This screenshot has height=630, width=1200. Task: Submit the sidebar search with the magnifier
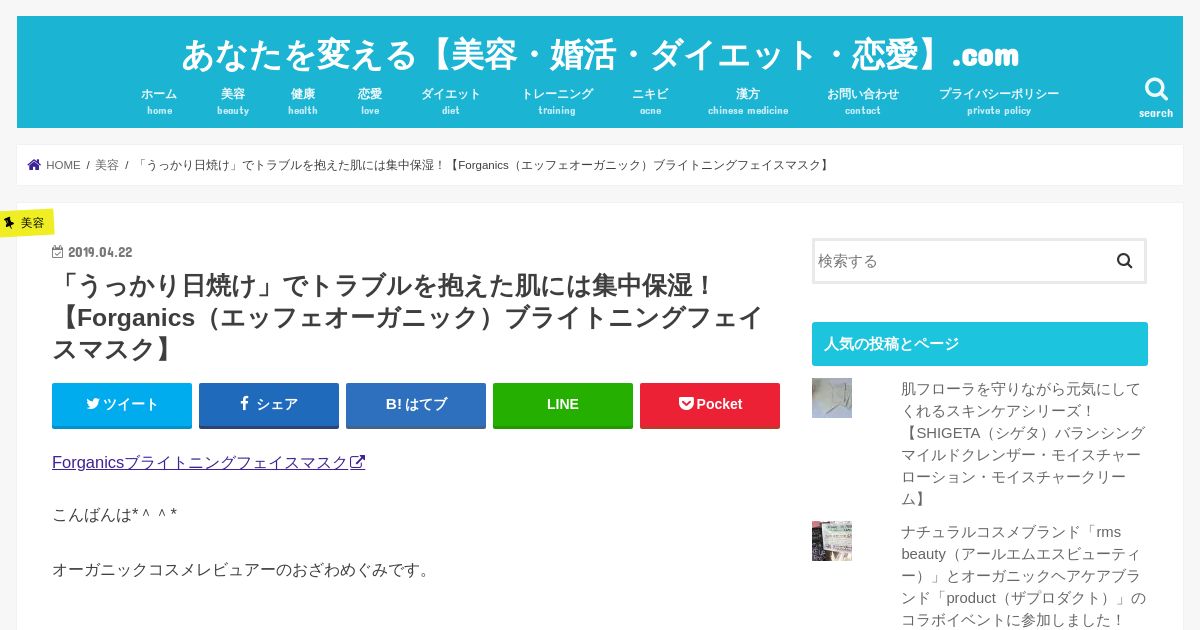pos(1125,261)
